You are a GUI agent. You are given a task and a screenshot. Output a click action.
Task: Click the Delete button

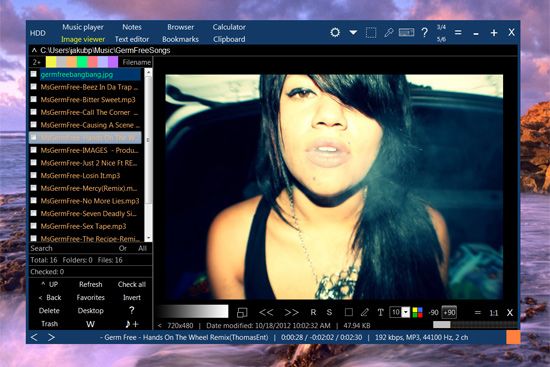[49, 311]
